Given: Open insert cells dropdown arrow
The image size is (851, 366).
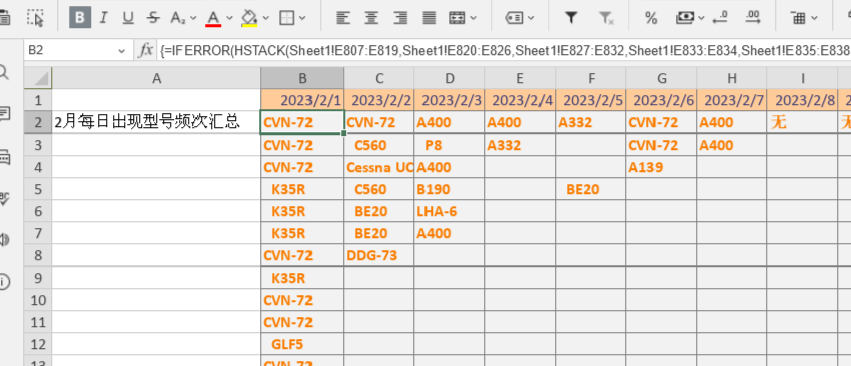Looking at the screenshot, I should tap(814, 18).
